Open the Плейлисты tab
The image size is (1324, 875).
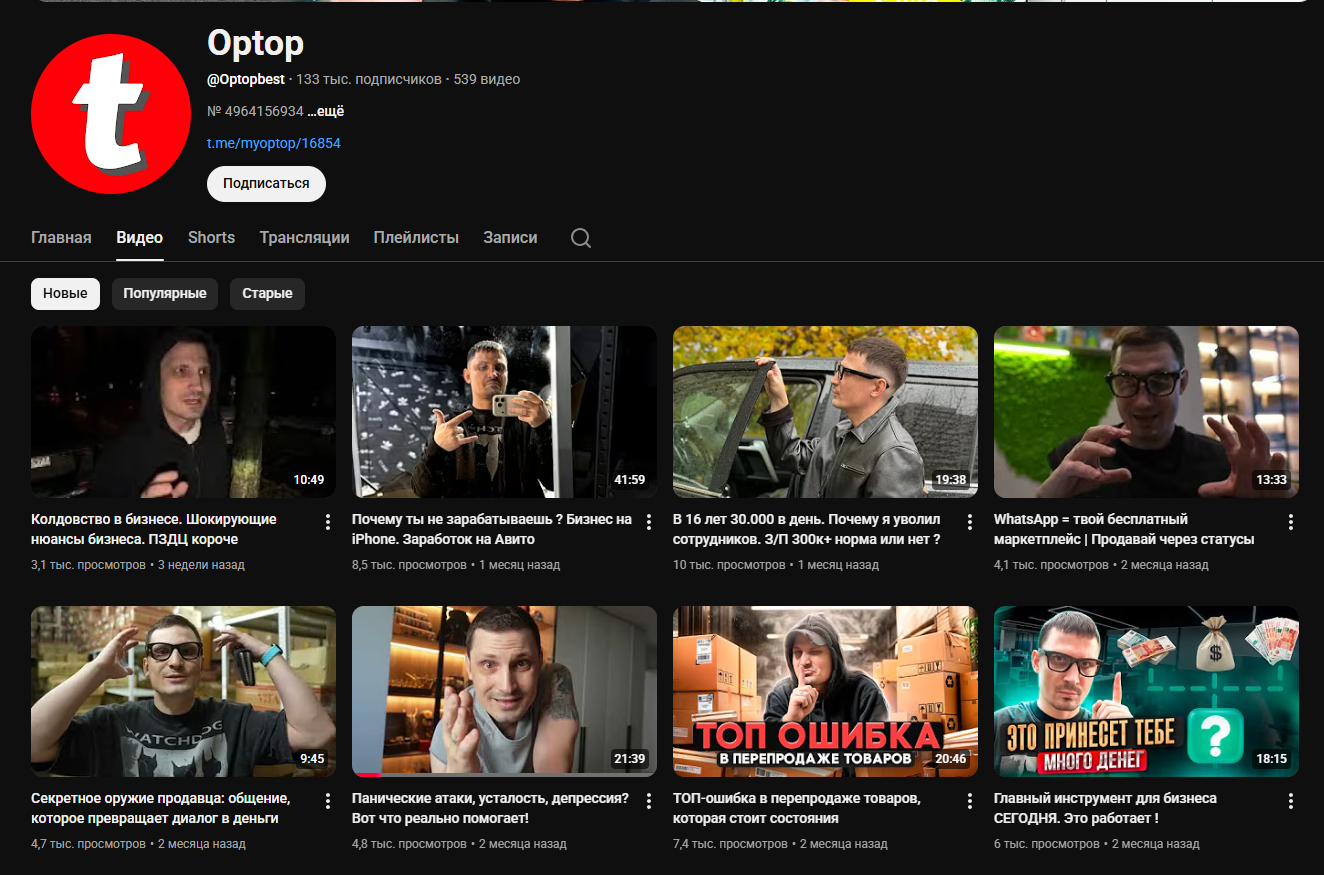pyautogui.click(x=416, y=238)
